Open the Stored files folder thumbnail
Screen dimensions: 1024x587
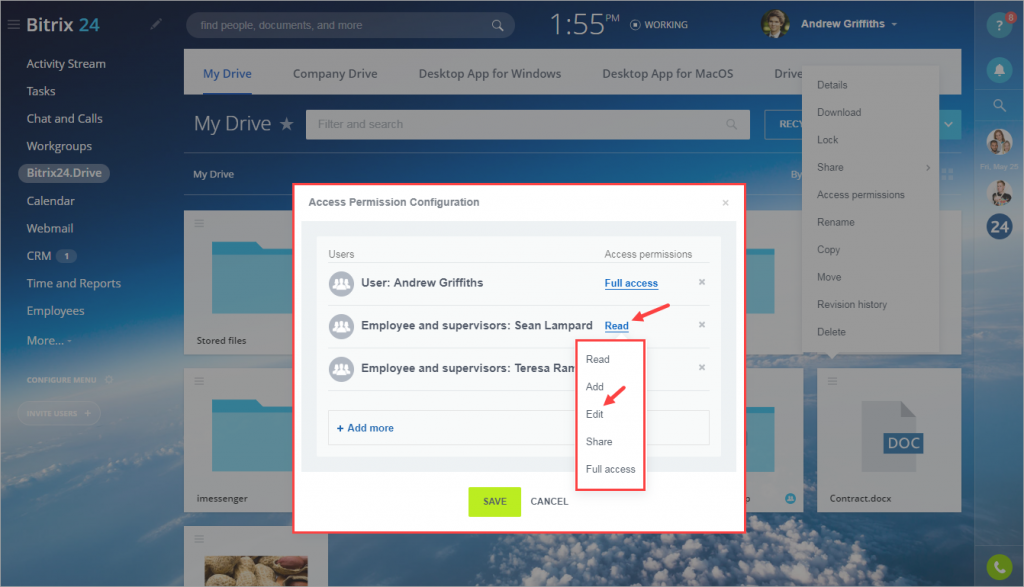(x=251, y=278)
